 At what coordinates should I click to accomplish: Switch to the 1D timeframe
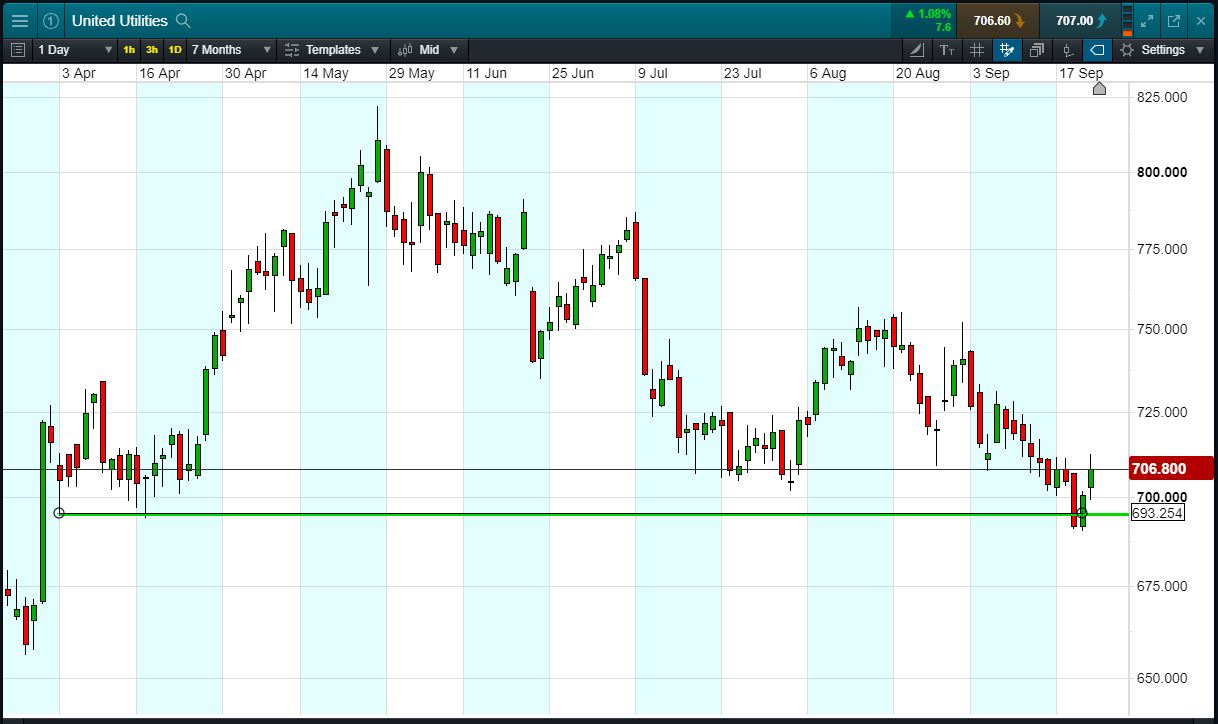174,50
